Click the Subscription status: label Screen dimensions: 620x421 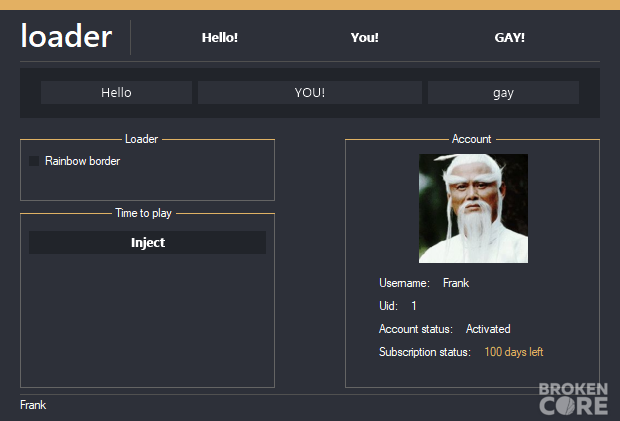click(x=425, y=352)
